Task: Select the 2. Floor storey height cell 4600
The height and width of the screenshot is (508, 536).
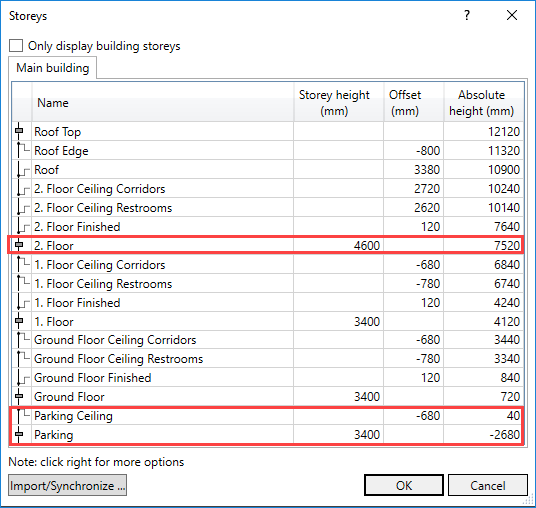Action: pyautogui.click(x=338, y=245)
